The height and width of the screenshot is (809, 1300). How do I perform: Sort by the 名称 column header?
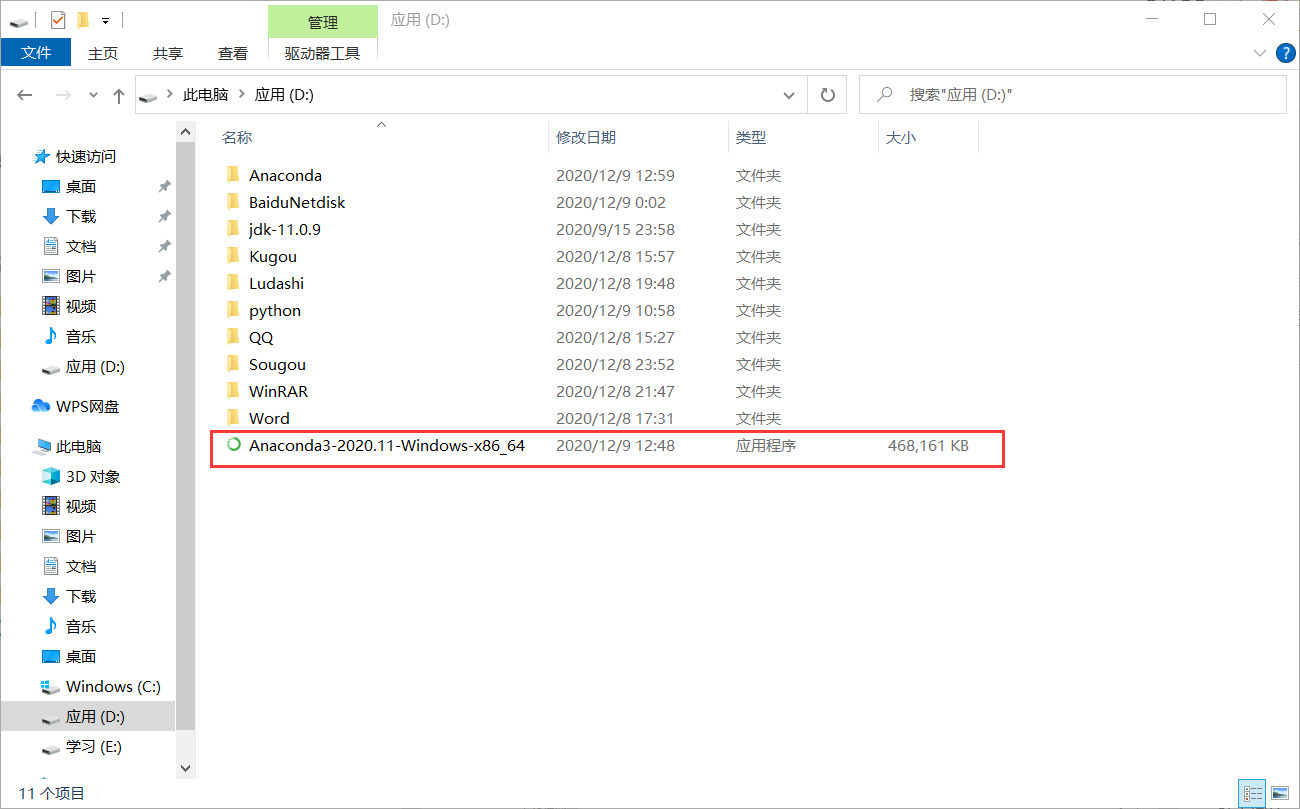237,137
